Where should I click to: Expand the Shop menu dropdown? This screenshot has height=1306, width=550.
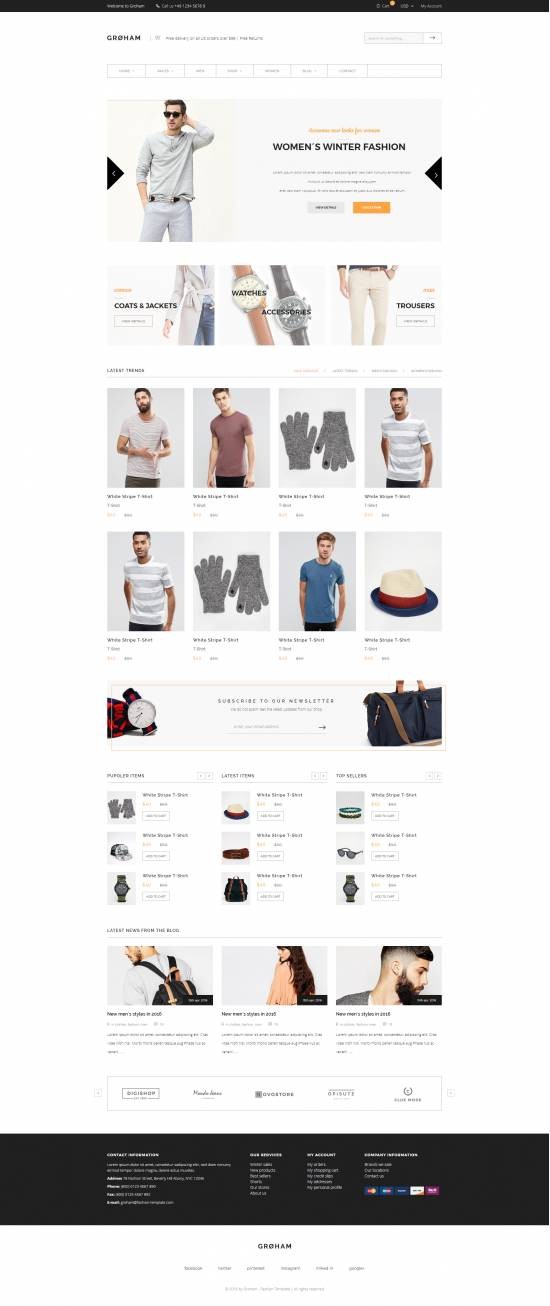pyautogui.click(x=234, y=71)
